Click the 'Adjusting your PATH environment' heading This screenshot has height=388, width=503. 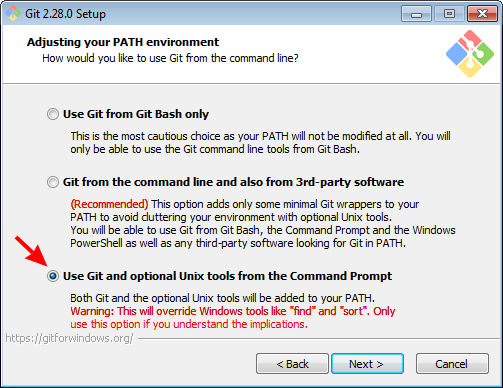point(123,42)
